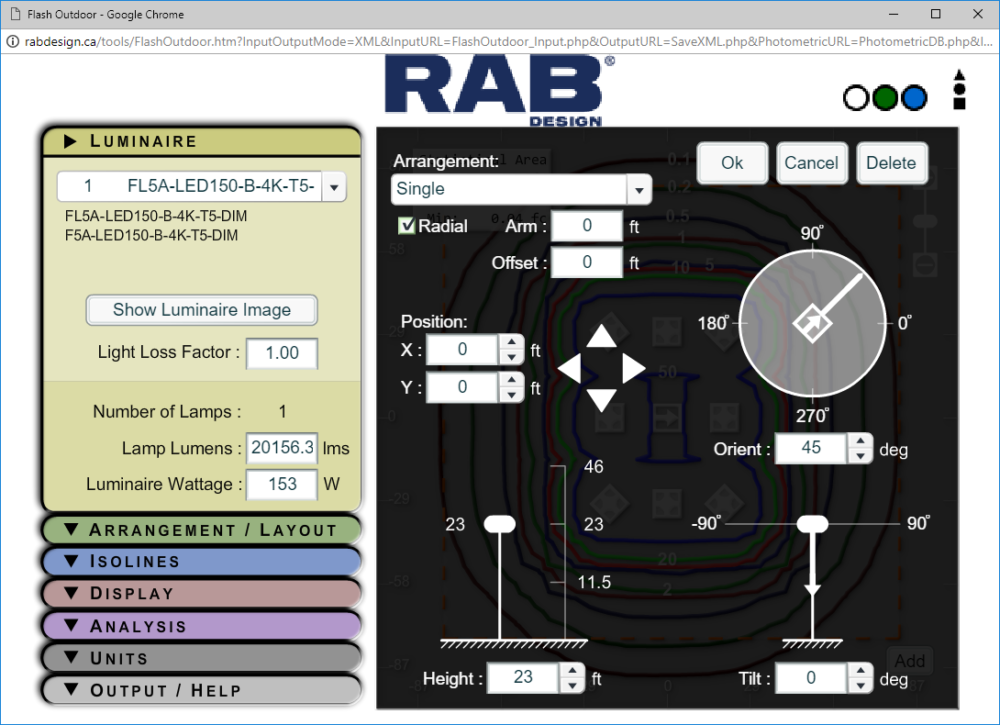Open the Analysis section

201,626
